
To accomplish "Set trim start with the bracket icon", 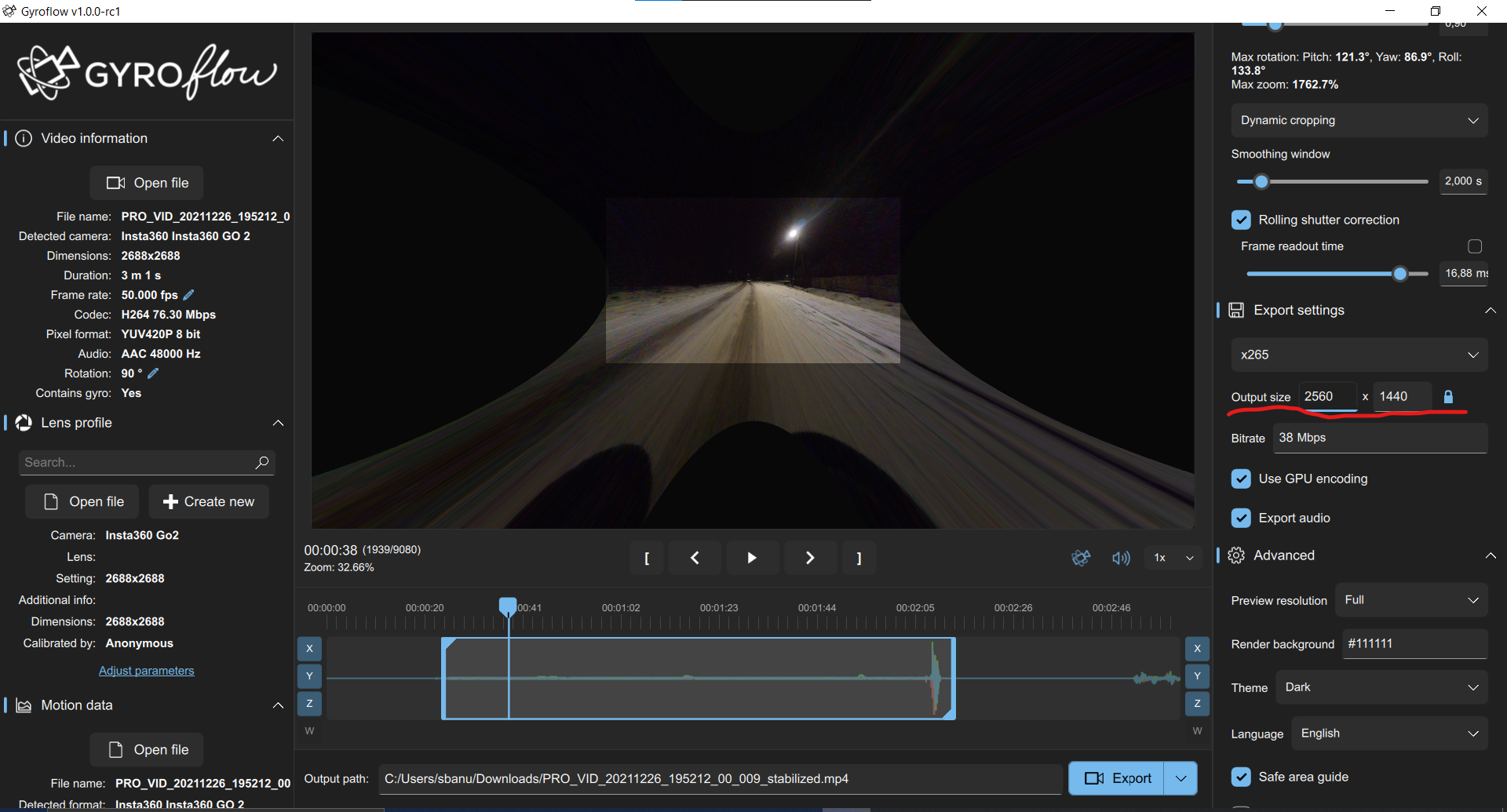I will [647, 558].
